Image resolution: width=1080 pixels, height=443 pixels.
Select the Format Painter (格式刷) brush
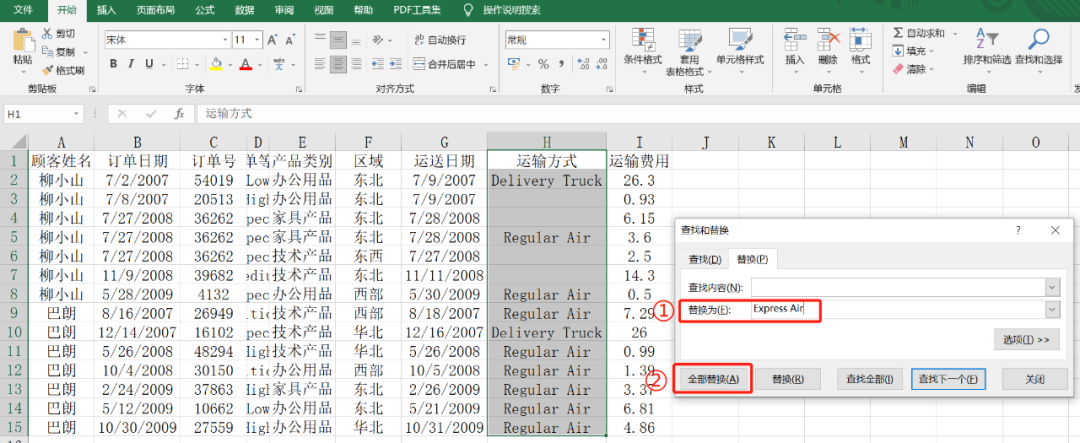tap(47, 70)
